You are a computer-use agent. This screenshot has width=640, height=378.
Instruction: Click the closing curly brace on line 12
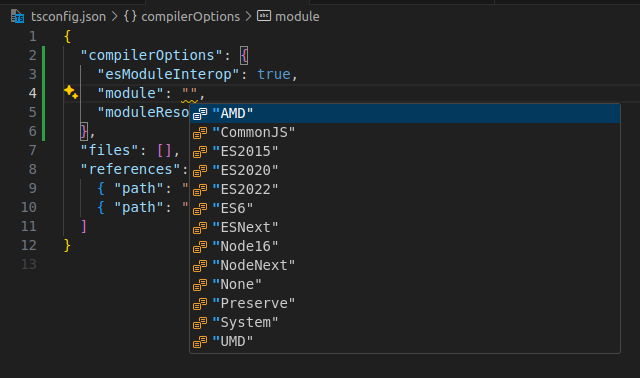tap(67, 245)
